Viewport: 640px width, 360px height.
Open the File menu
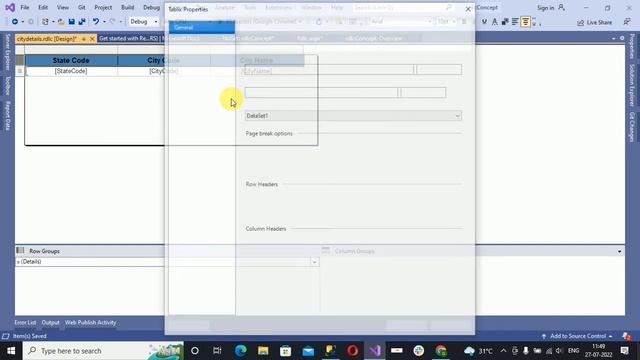point(24,7)
